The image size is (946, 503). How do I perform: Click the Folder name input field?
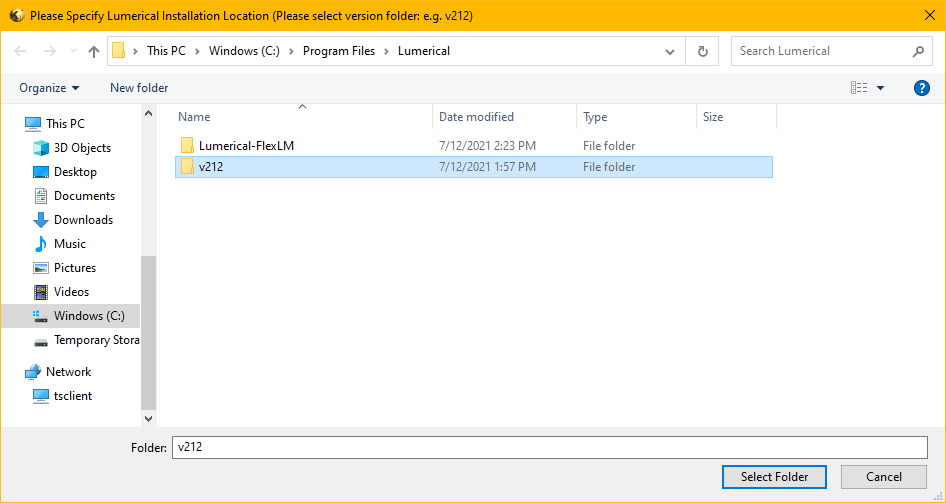[550, 448]
